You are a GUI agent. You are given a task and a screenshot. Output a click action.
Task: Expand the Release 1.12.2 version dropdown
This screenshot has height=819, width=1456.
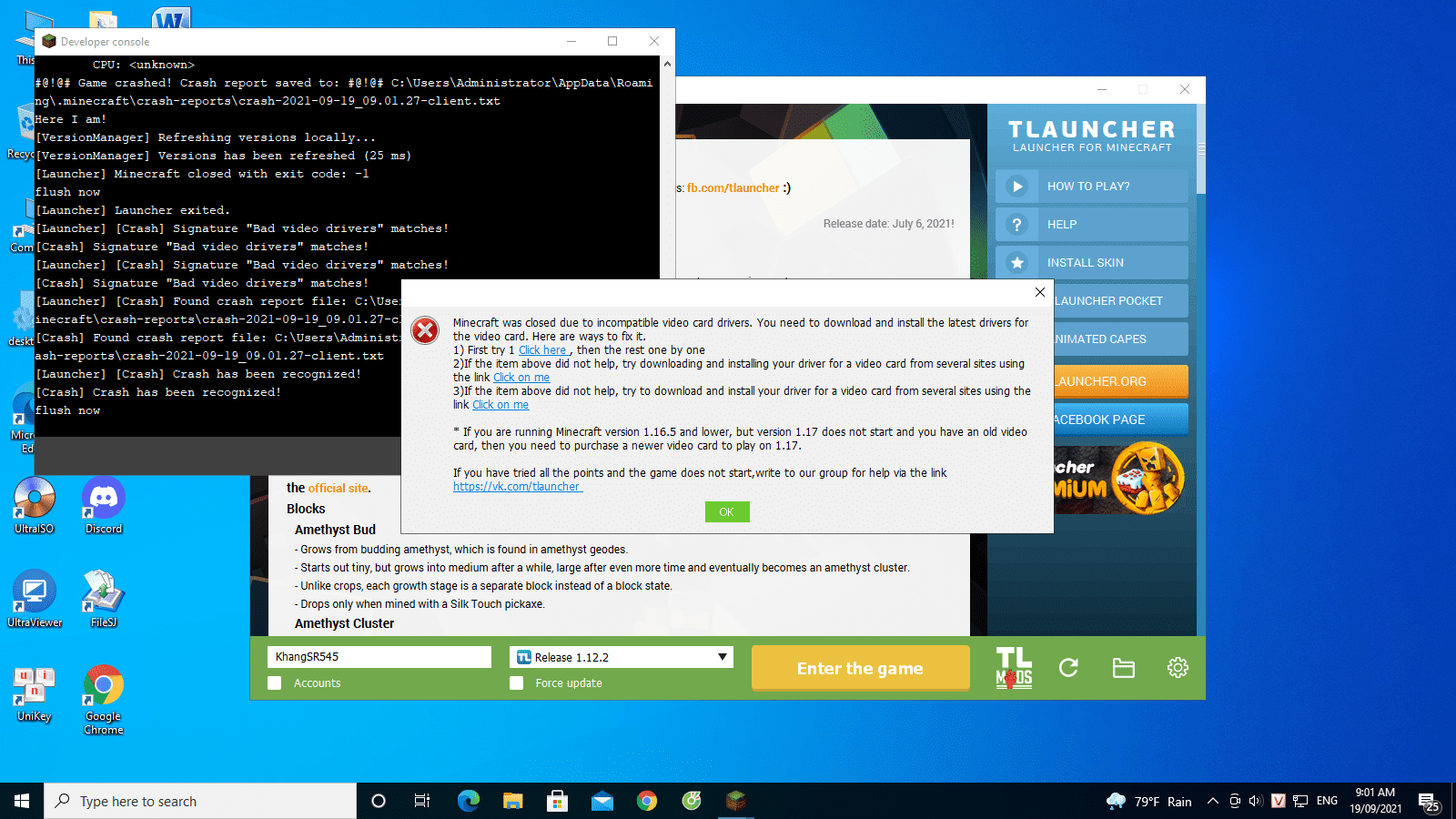click(722, 657)
